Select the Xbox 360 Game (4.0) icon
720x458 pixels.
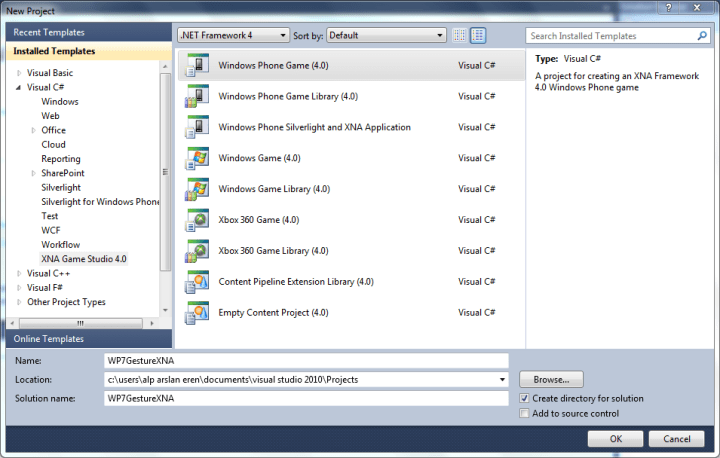click(197, 221)
